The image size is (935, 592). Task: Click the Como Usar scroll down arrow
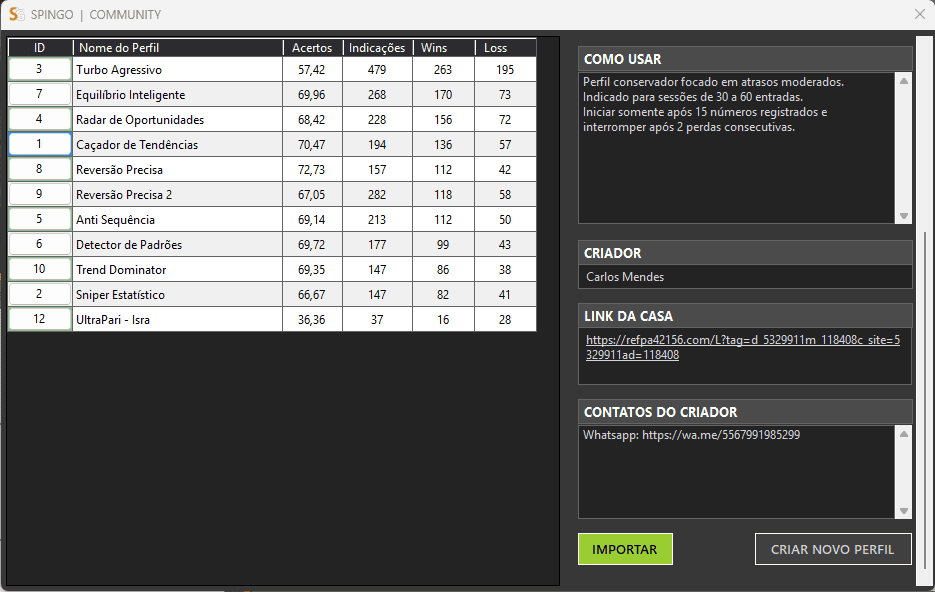(904, 216)
